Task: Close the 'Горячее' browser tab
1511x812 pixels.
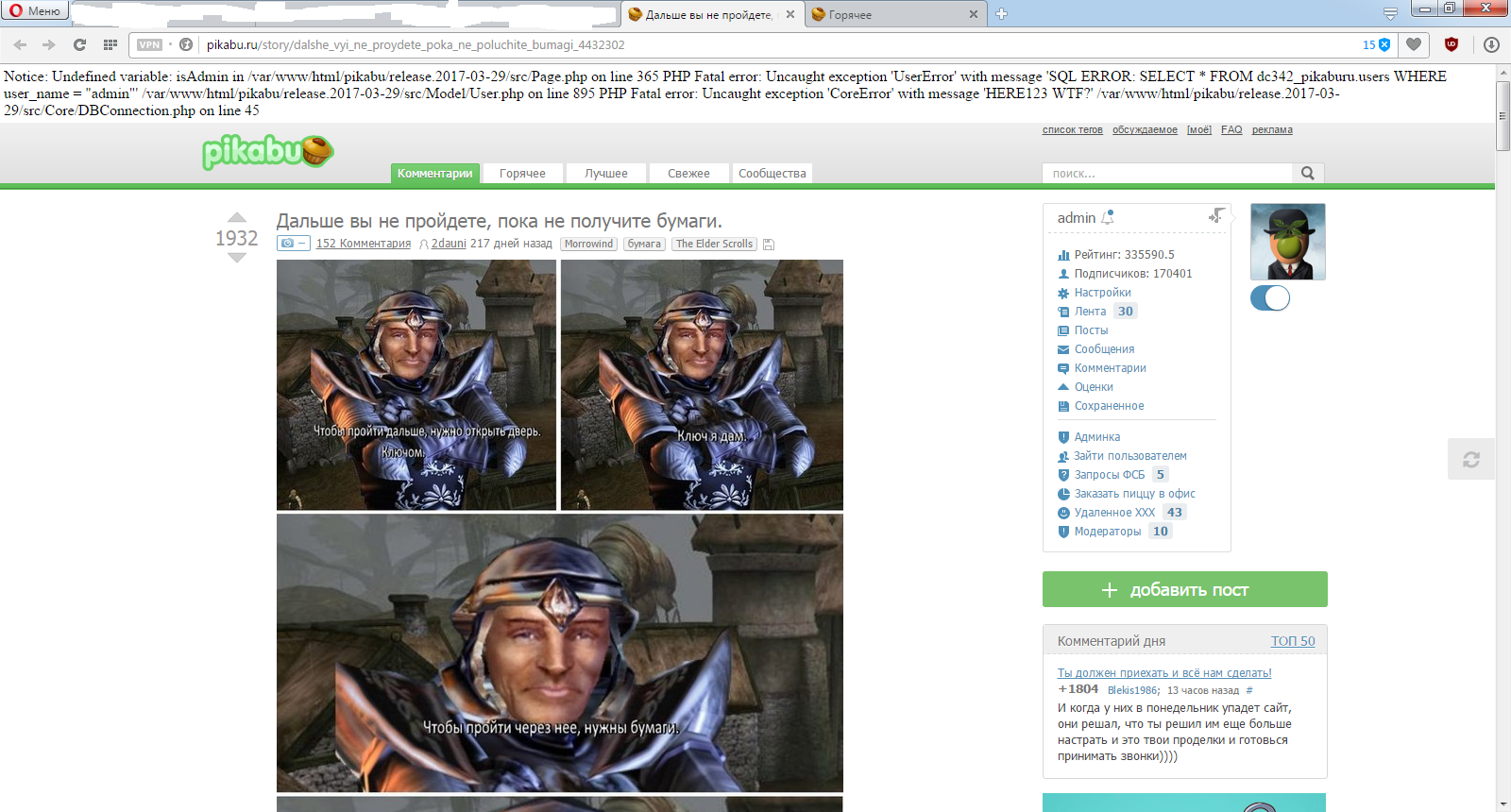Action: (x=974, y=14)
